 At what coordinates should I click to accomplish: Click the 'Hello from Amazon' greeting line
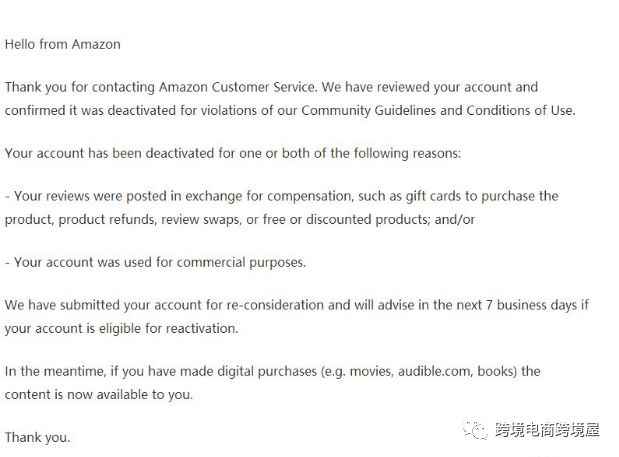pos(63,44)
